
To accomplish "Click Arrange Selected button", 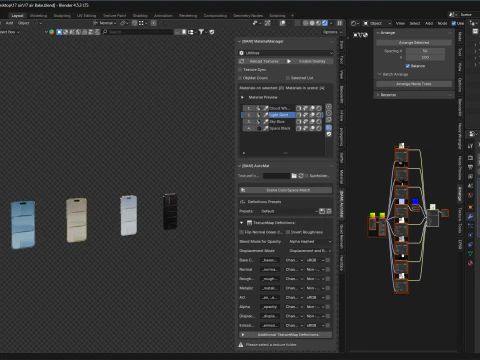I will (x=414, y=43).
